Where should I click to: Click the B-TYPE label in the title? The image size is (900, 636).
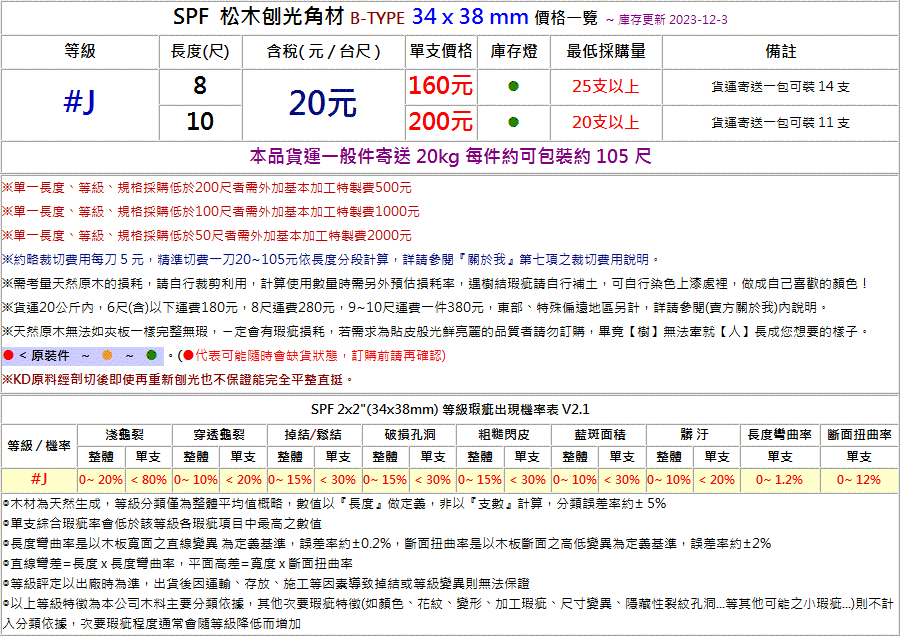377,18
